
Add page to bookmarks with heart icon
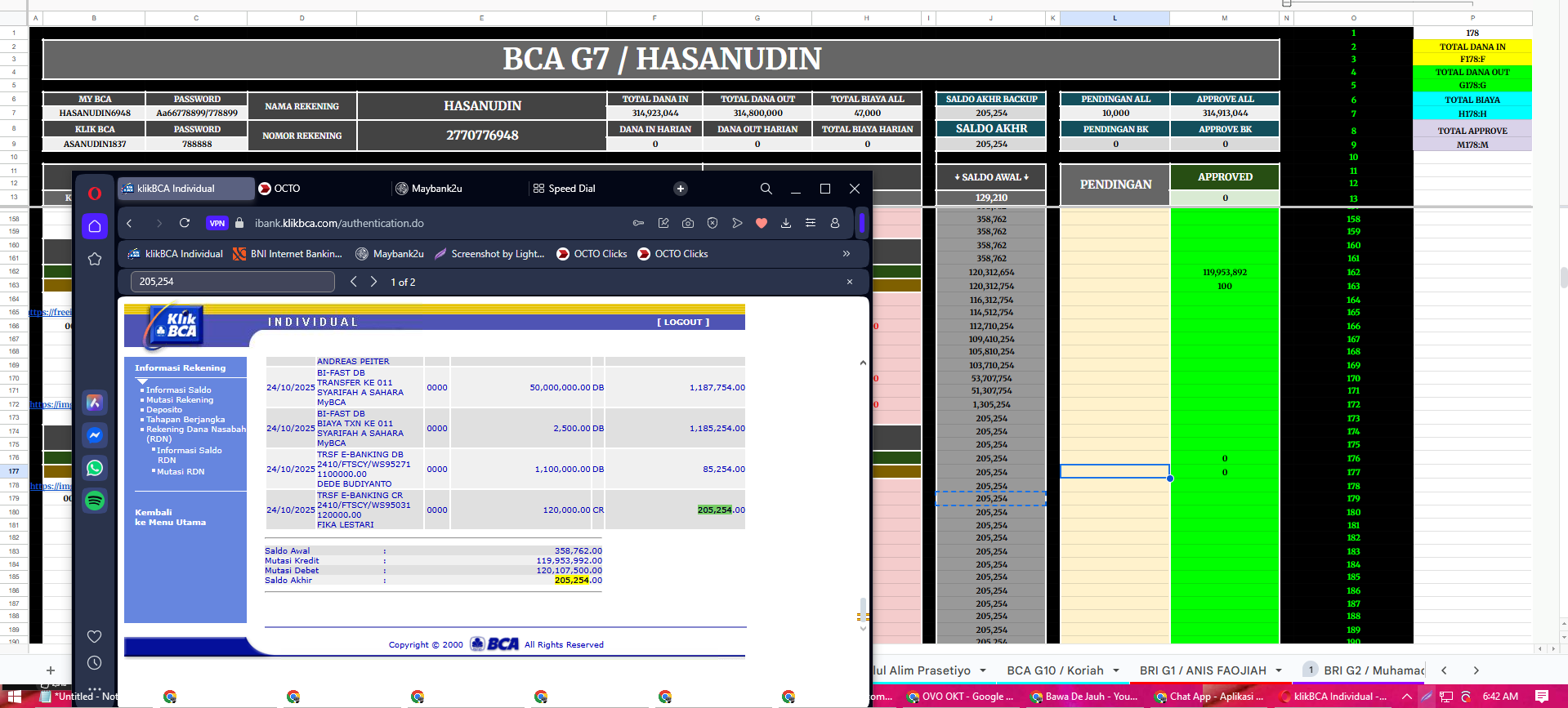[762, 223]
